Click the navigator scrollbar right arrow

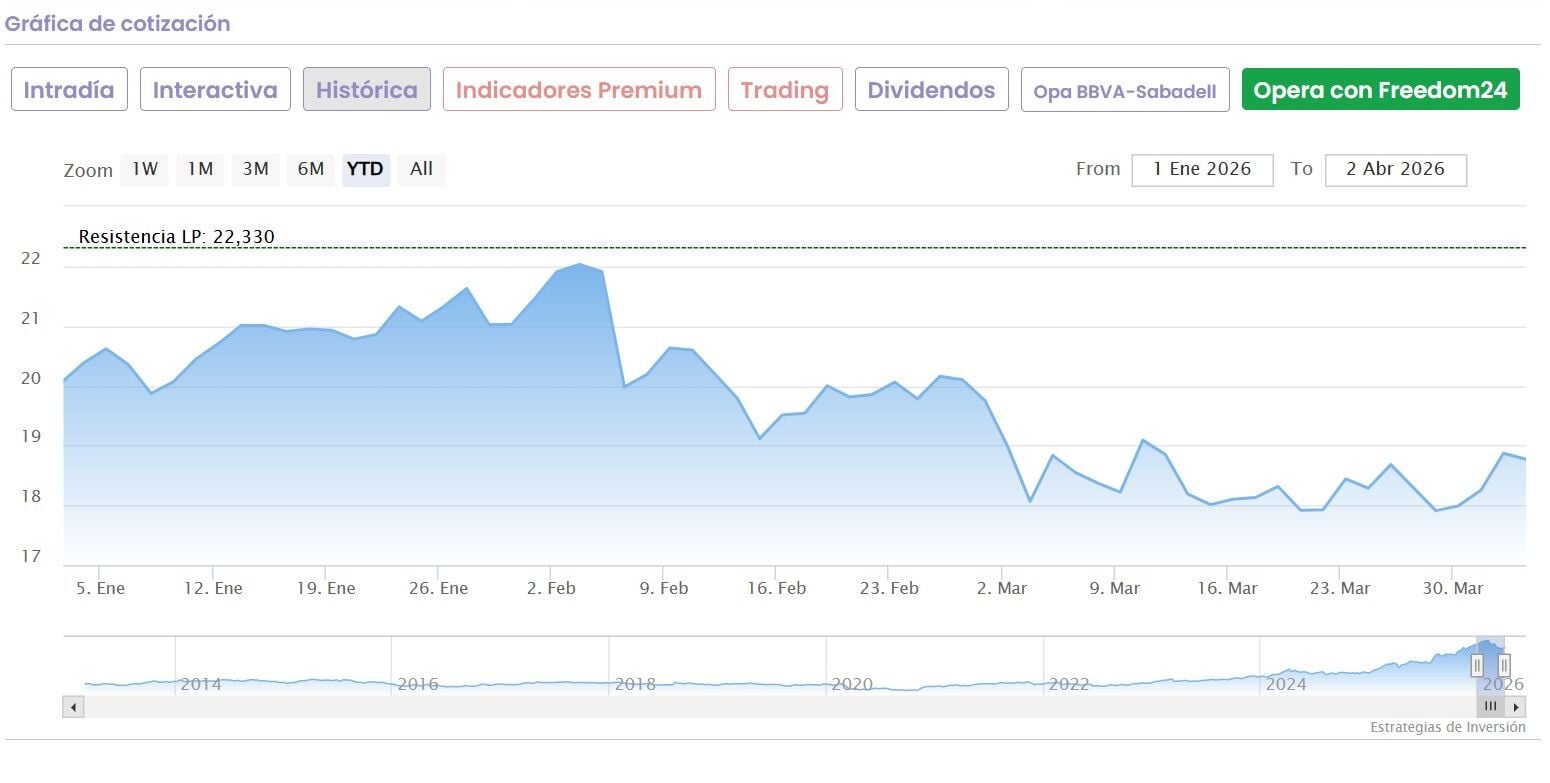(1516, 707)
